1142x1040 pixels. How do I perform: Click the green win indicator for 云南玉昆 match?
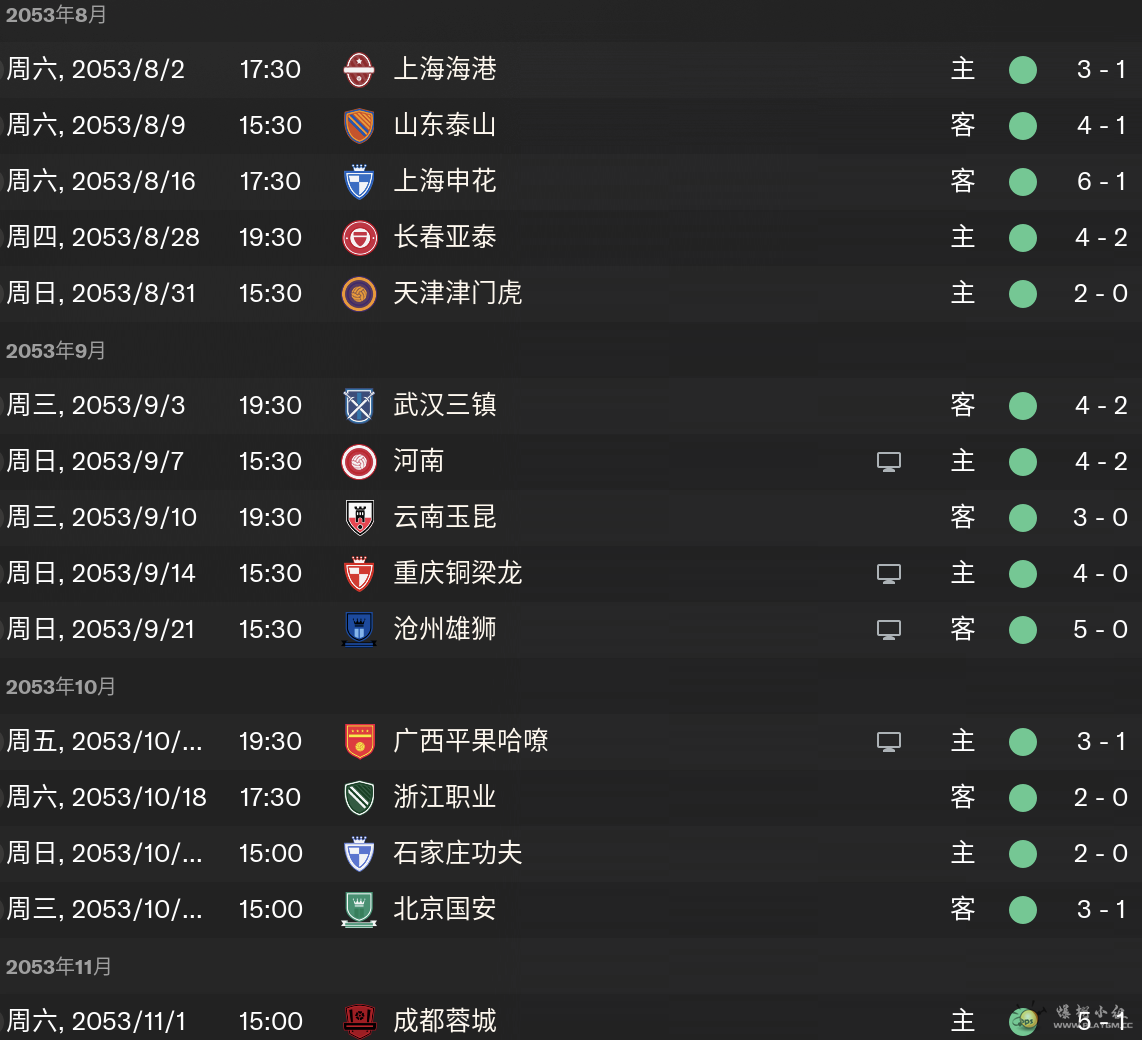tap(1023, 518)
